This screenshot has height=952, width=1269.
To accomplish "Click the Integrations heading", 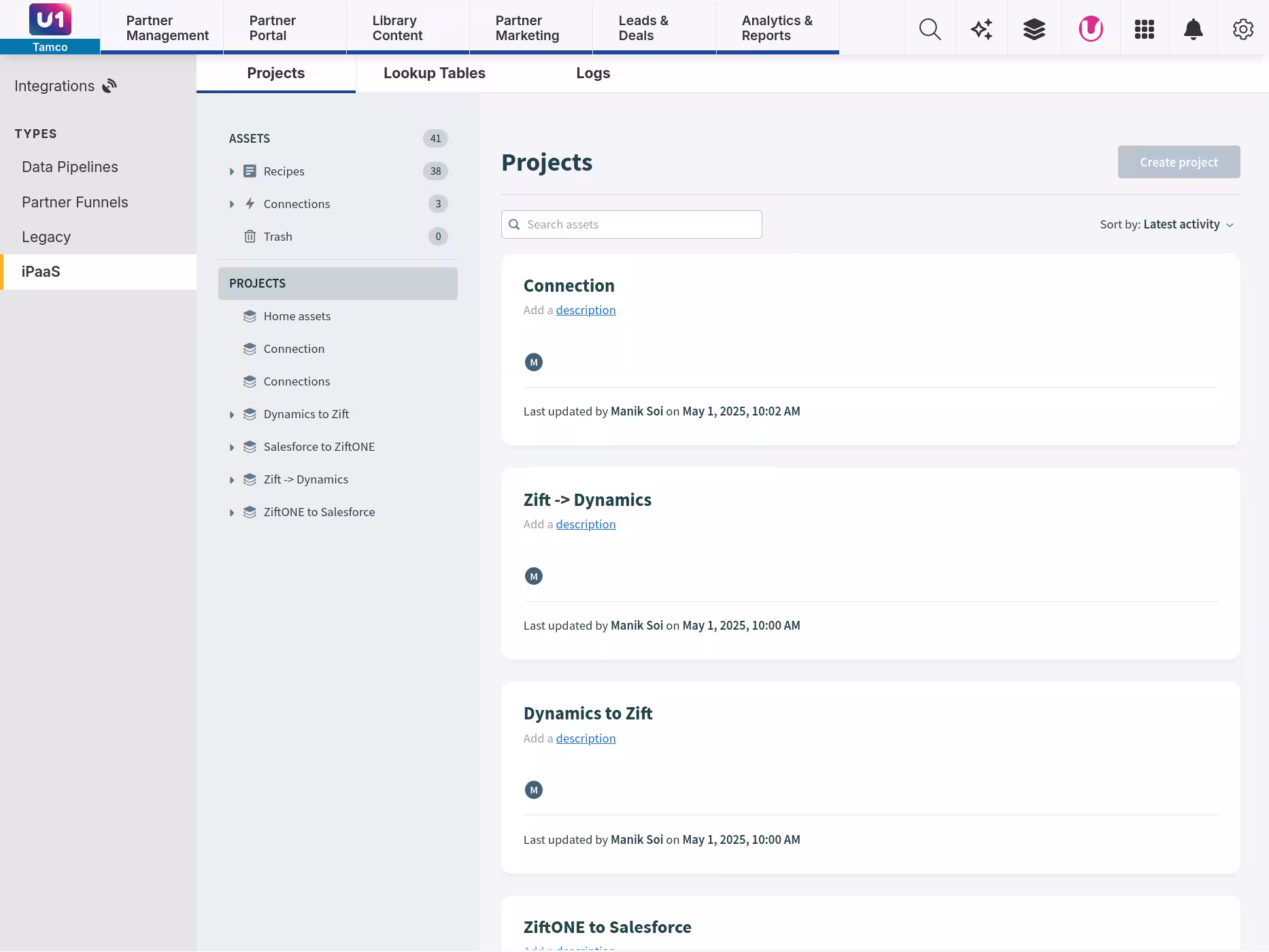I will pyautogui.click(x=54, y=86).
